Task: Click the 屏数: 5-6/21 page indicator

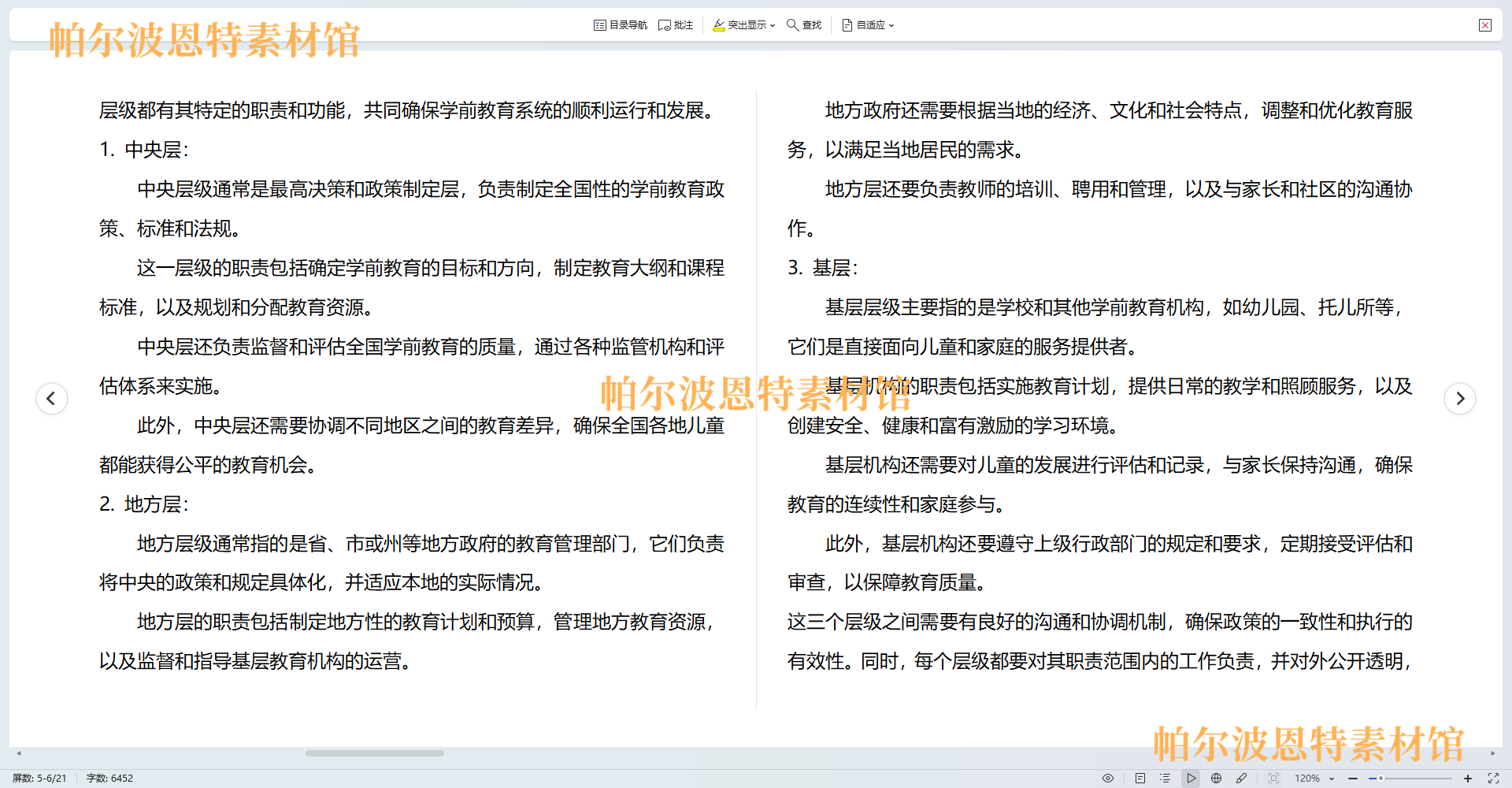Action: 39,779
